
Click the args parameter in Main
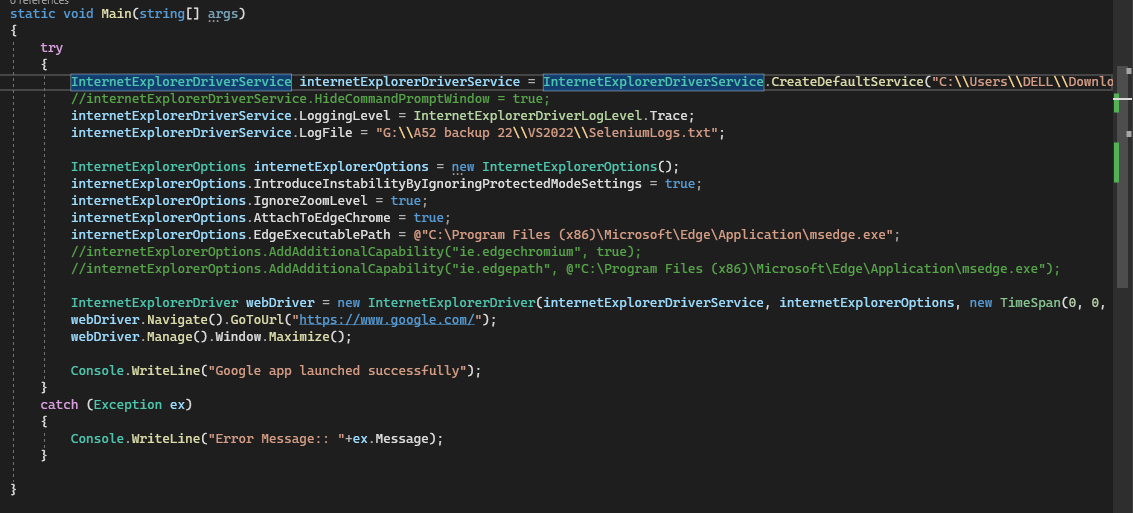pos(223,14)
